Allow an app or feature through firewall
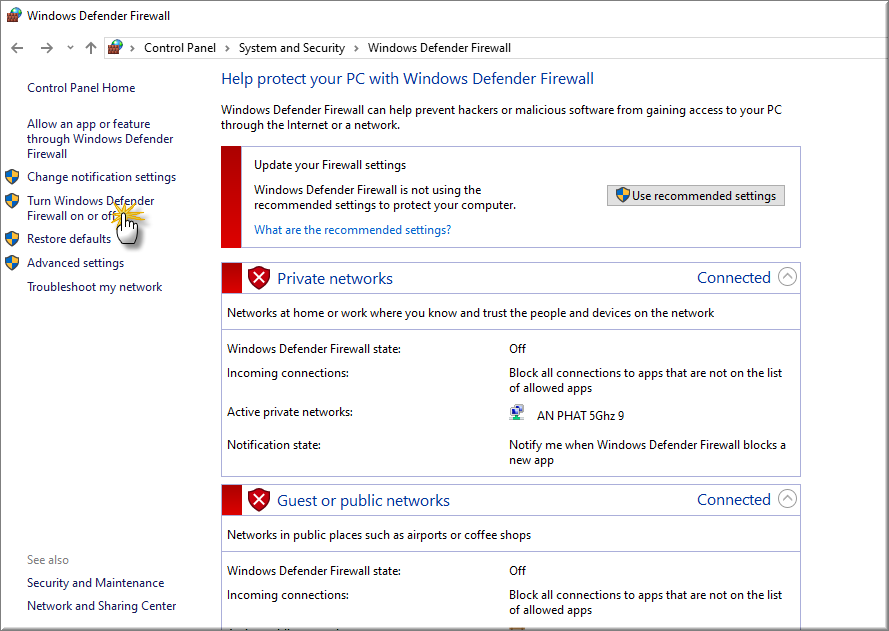This screenshot has width=889, height=631. click(x=100, y=139)
